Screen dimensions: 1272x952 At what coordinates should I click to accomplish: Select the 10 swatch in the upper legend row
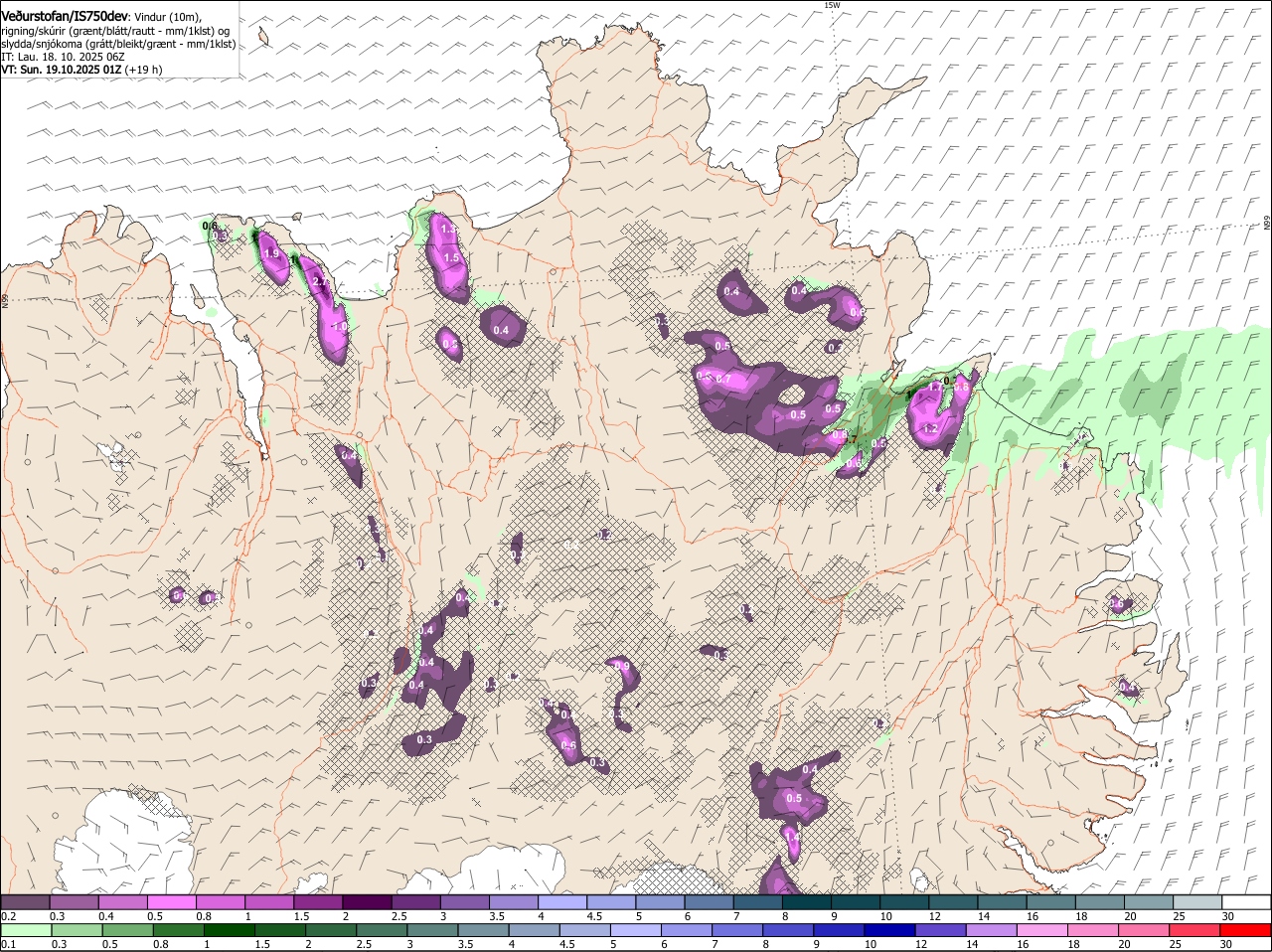[x=904, y=901]
